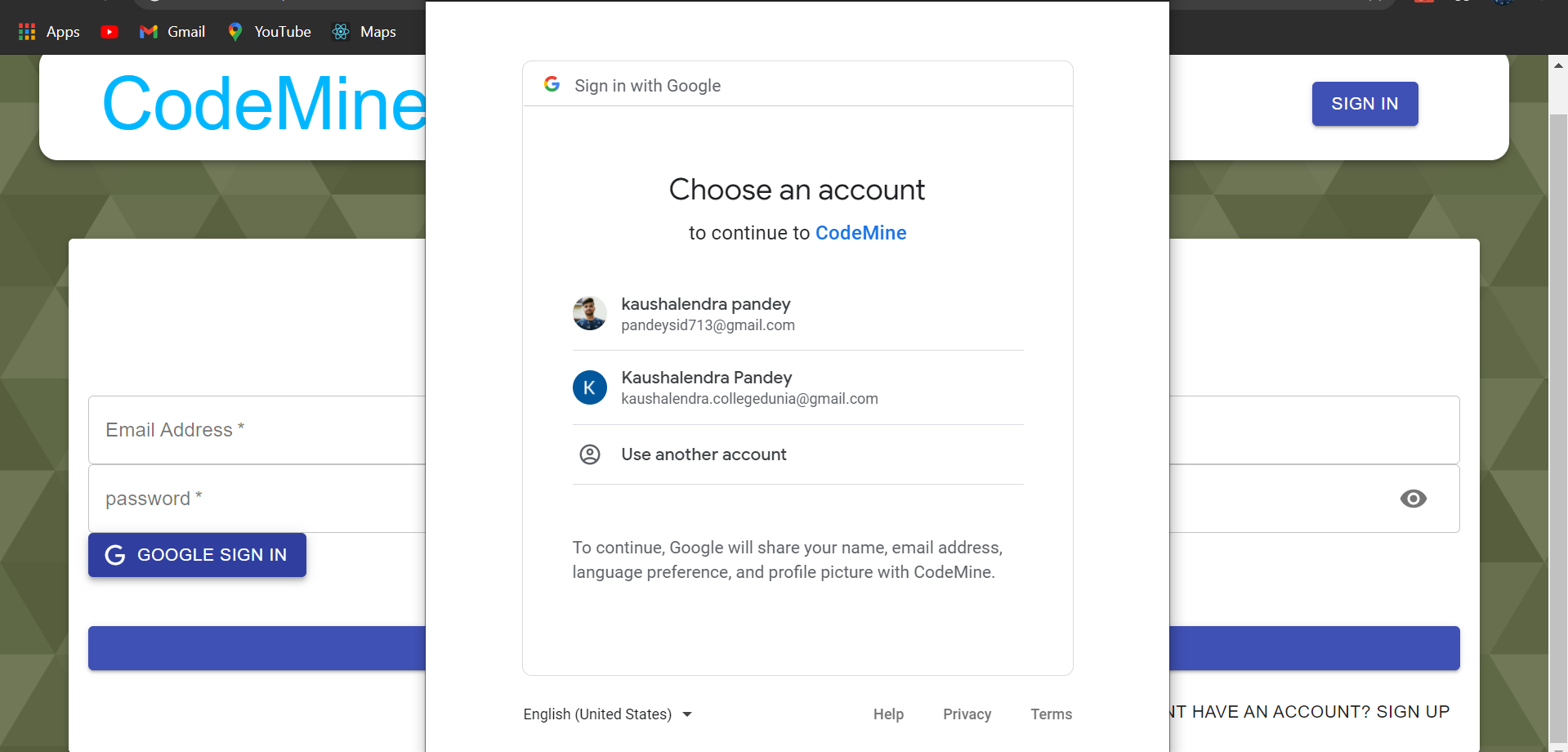Click kaushalendra pandey's profile photo
The width and height of the screenshot is (1568, 752).
589,313
